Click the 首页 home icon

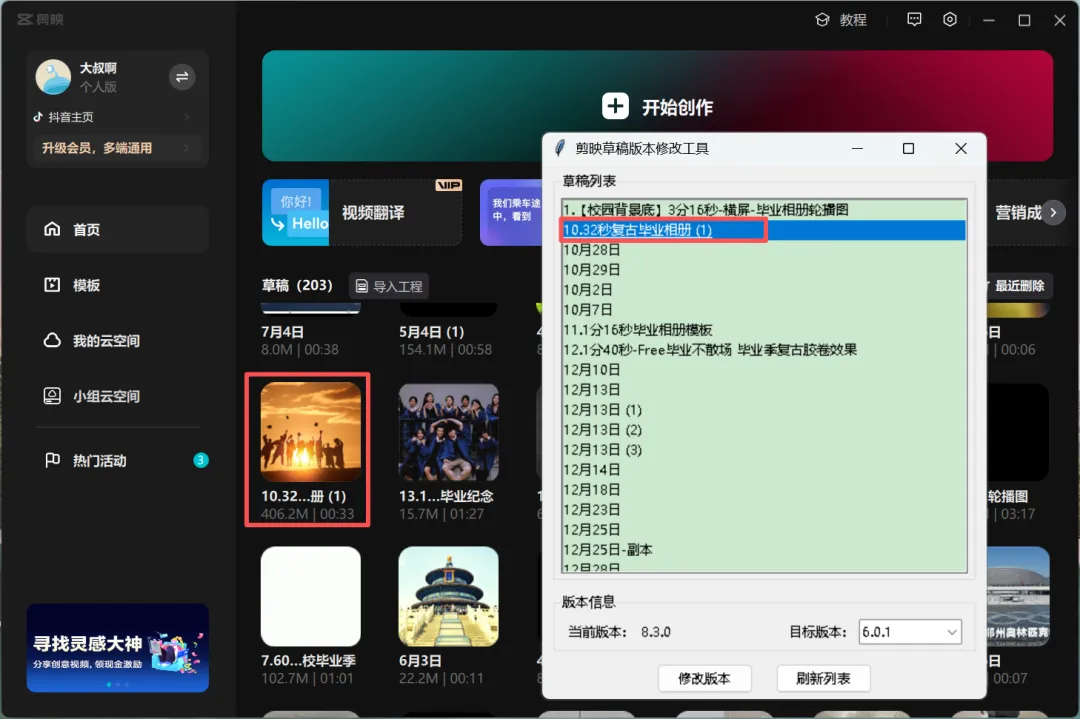[x=52, y=229]
